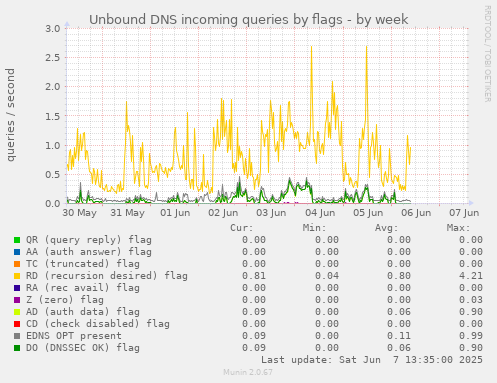The height and width of the screenshot is (383, 497).
Task: Click the '03 Jun' x-axis label
Action: 271,213
